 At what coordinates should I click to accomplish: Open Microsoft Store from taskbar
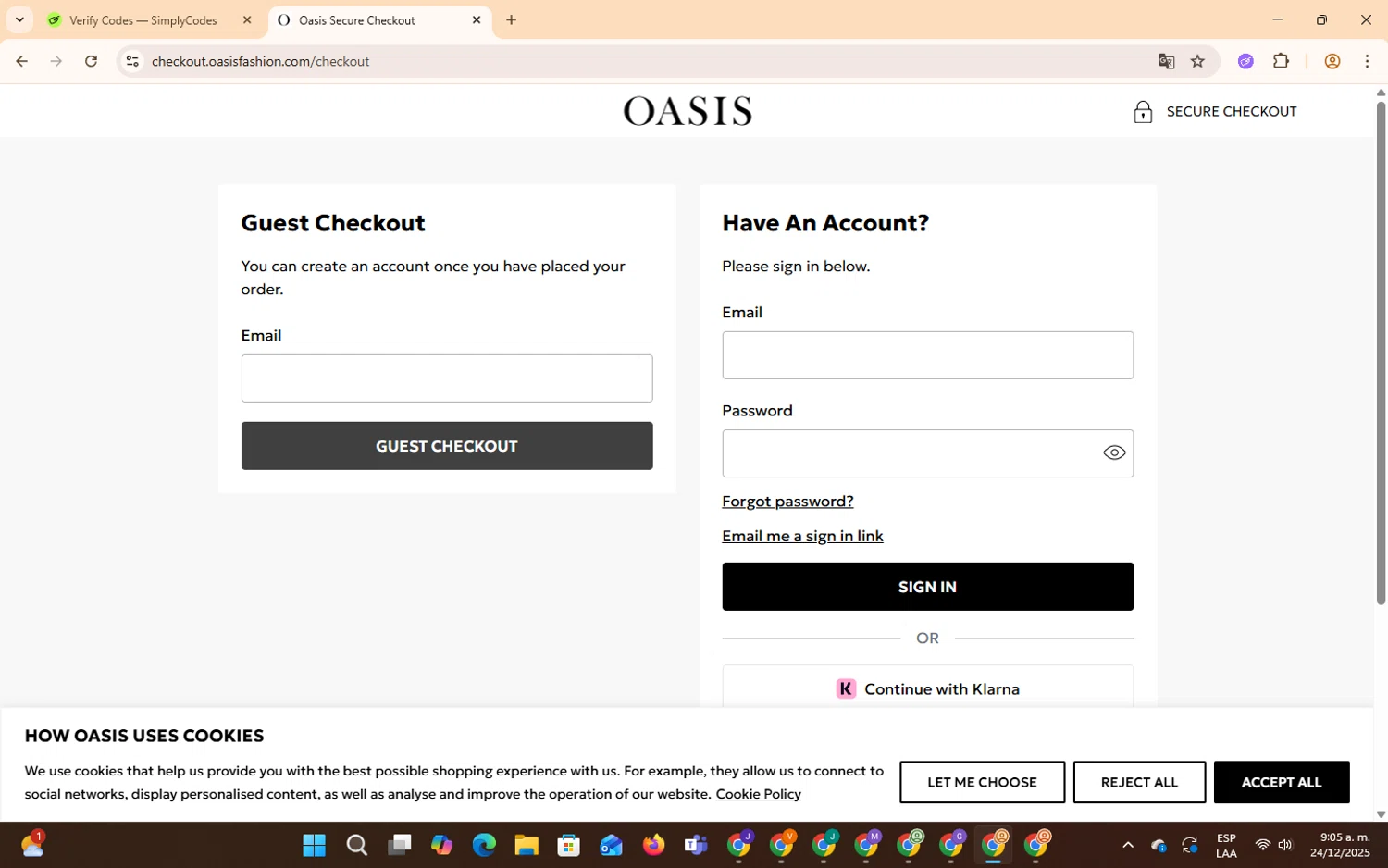click(568, 845)
